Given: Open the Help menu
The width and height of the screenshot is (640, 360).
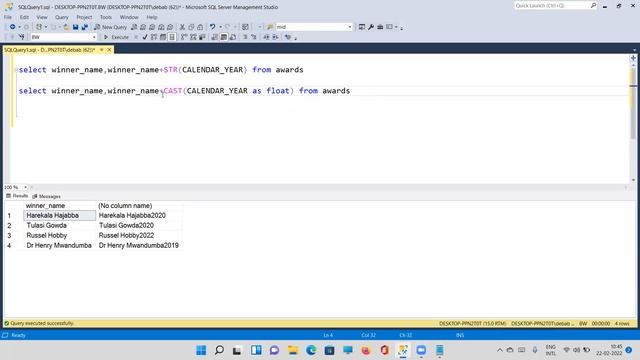Looking at the screenshot, I should click(152, 17).
